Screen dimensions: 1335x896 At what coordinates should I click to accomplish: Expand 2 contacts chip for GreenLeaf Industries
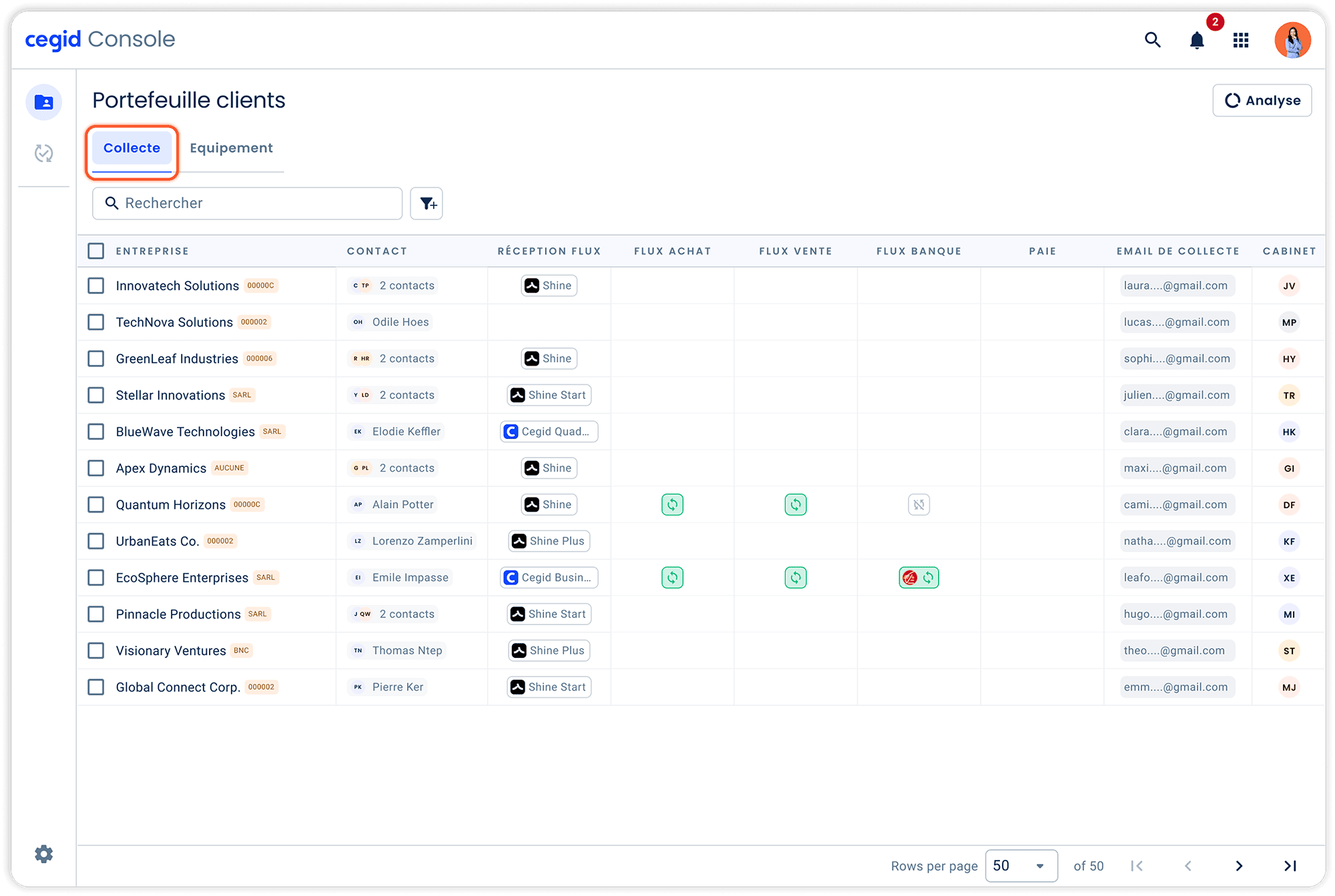[x=393, y=359]
